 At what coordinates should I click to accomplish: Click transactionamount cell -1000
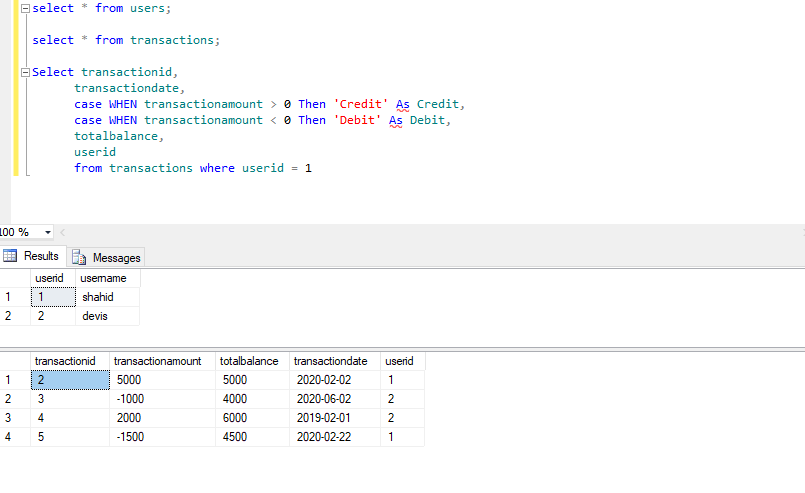point(163,399)
